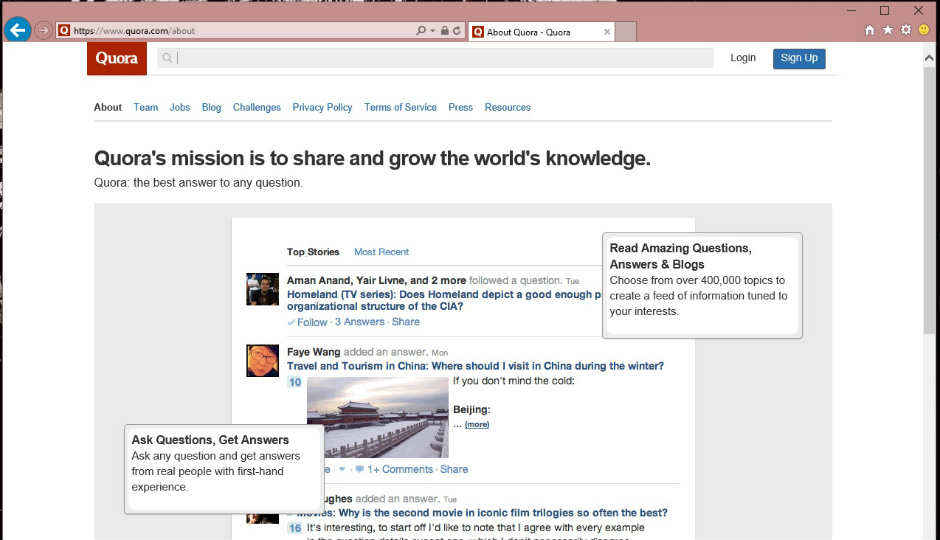Select the About navigation item
The image size is (940, 540).
(108, 107)
